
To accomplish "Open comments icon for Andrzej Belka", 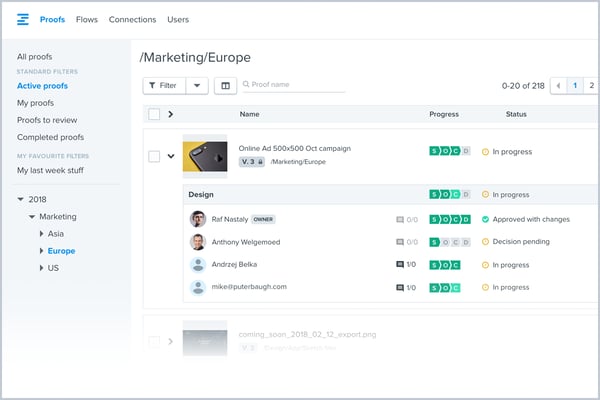I will pyautogui.click(x=401, y=265).
